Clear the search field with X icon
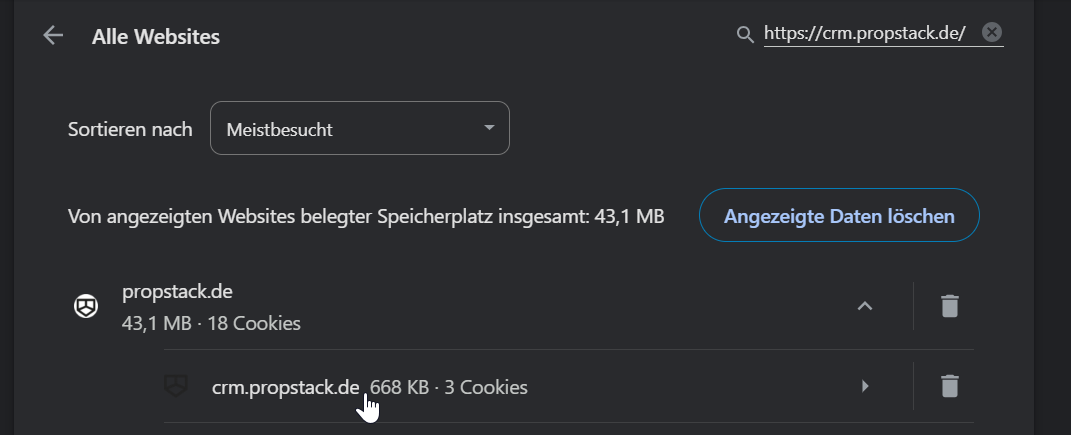 (x=991, y=33)
